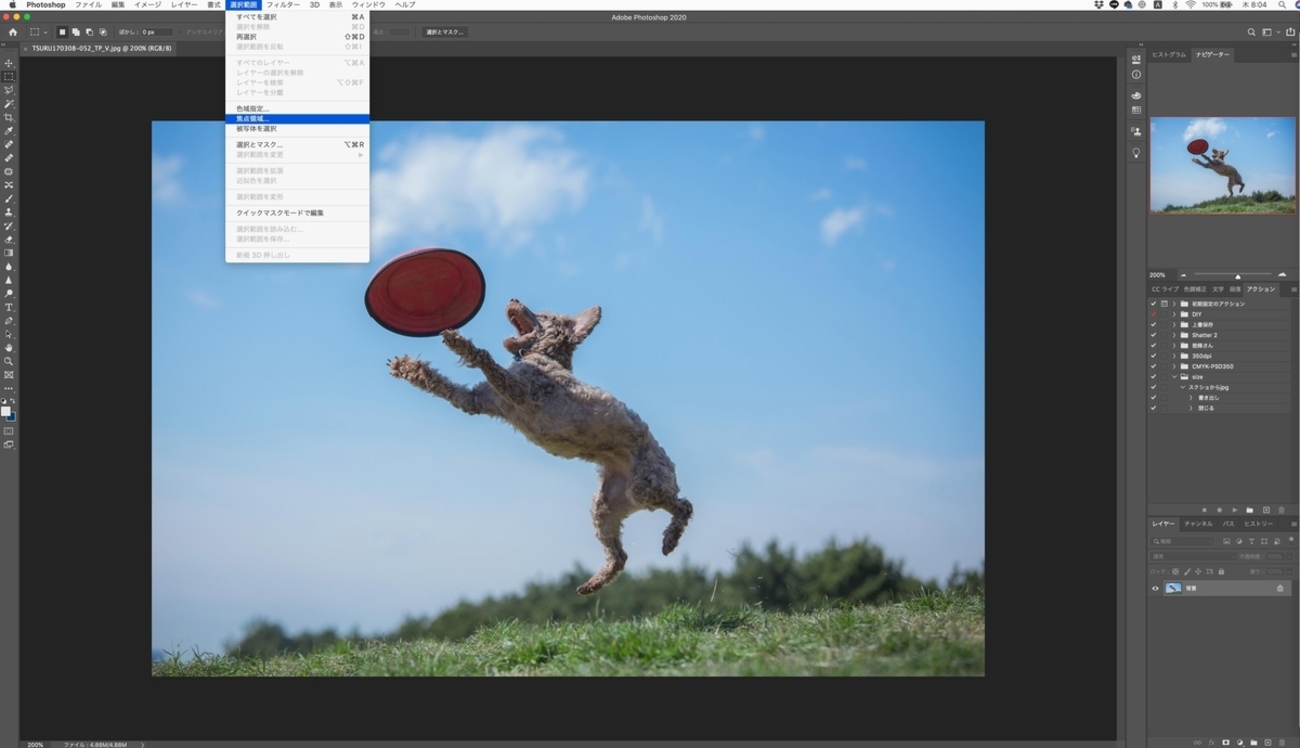Hide the 背景 layer with eye icon
Image resolution: width=1300 pixels, height=748 pixels.
point(1155,588)
